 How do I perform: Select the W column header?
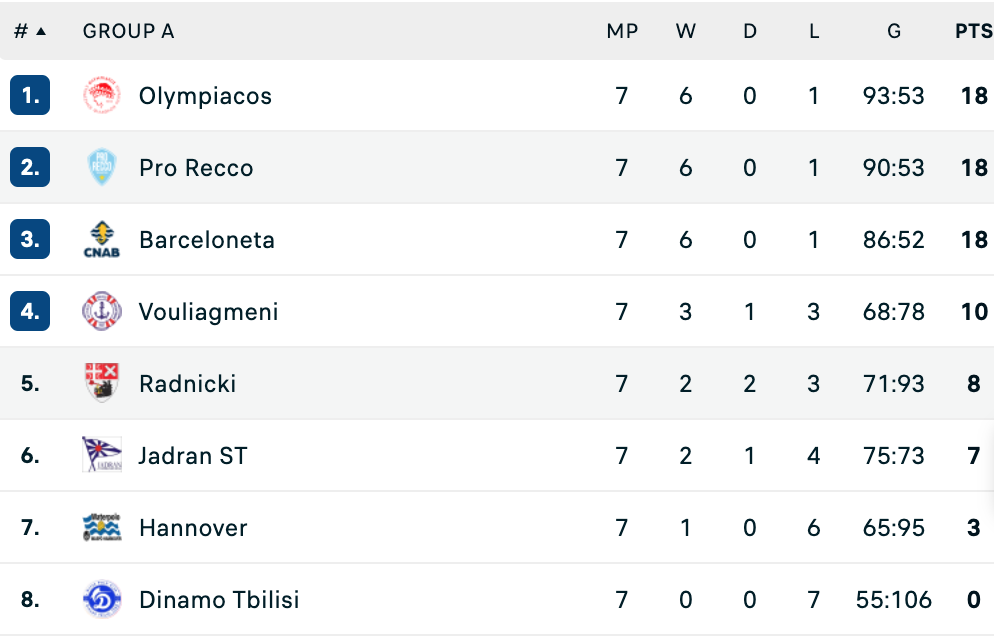pos(686,31)
